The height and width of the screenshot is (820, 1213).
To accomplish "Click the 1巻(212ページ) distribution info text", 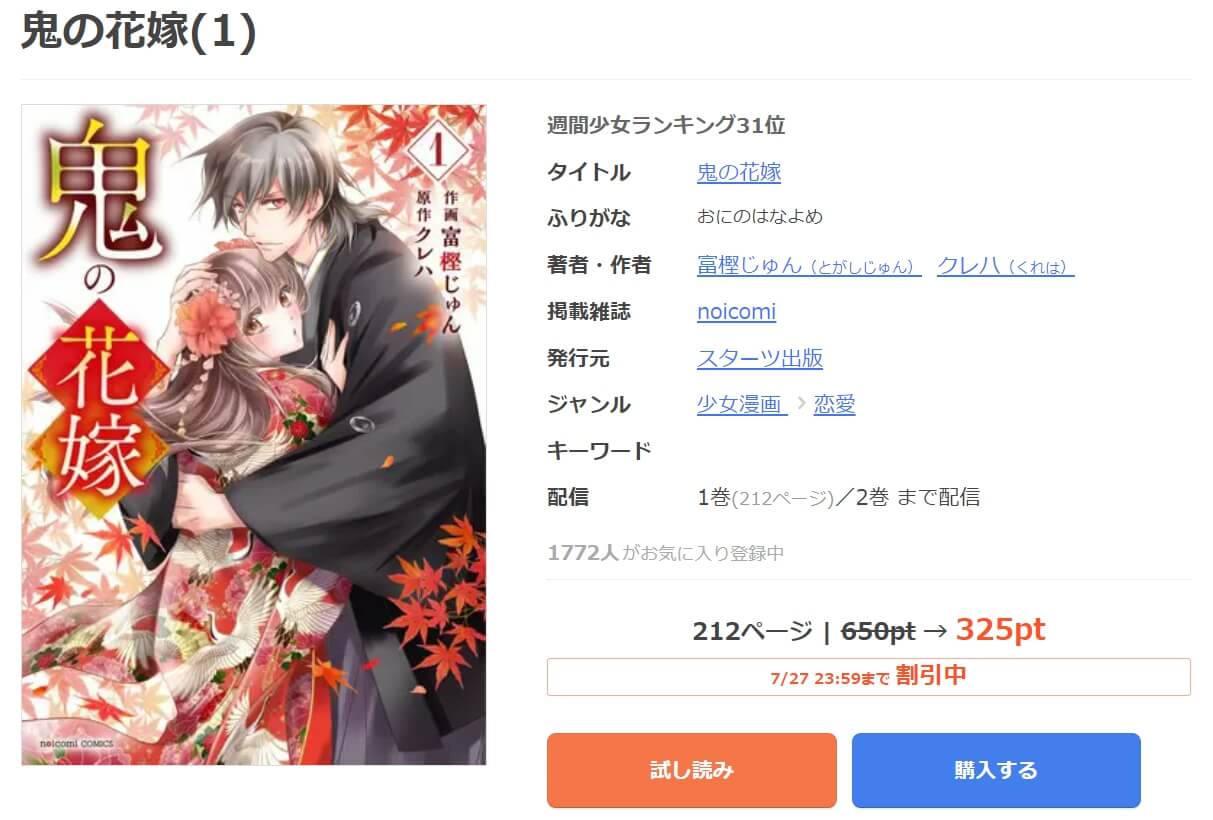I will pos(766,497).
